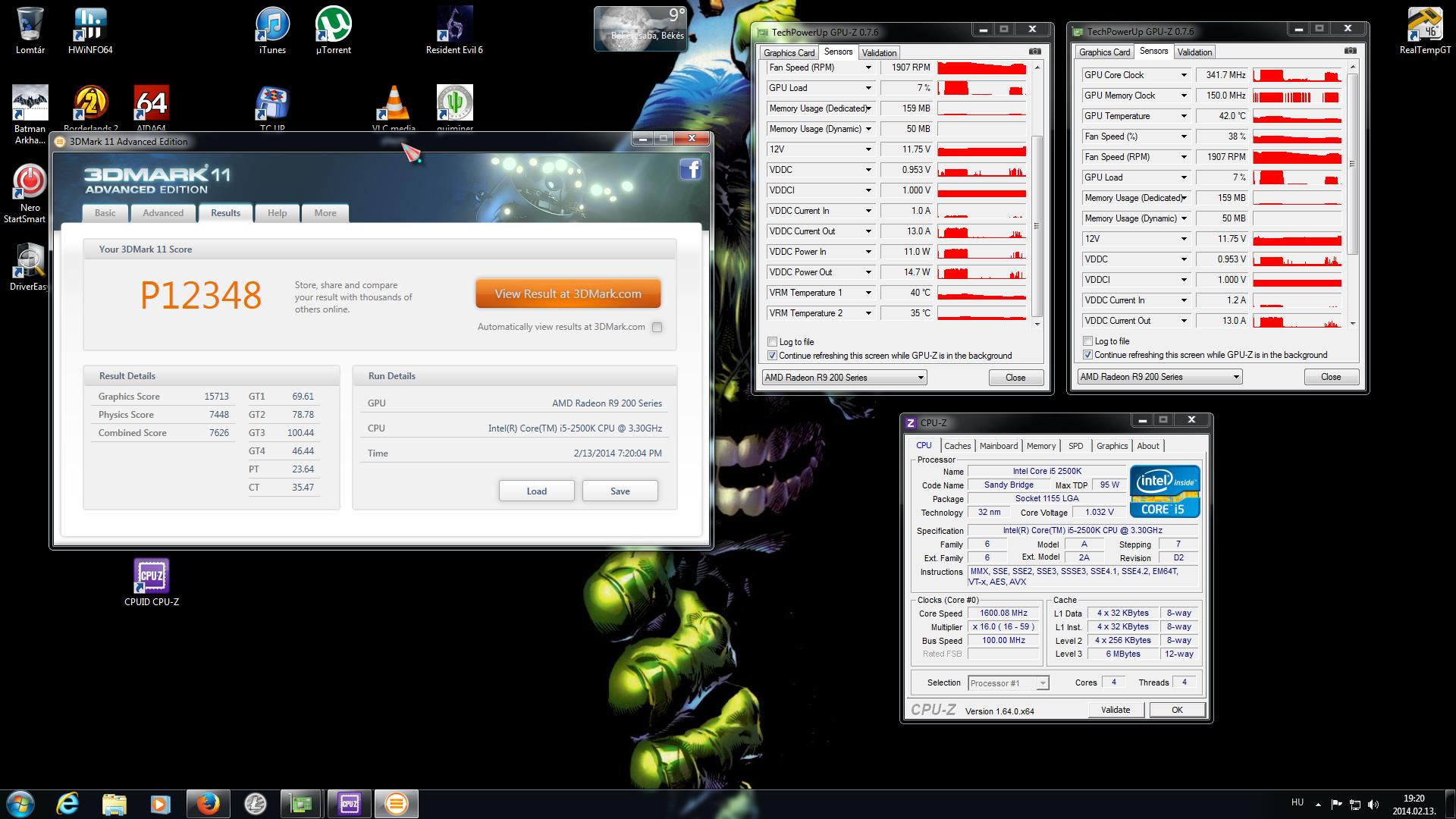Open Borderlands 2 desktop shortcut
Screen dimensions: 1456x819
[91, 108]
